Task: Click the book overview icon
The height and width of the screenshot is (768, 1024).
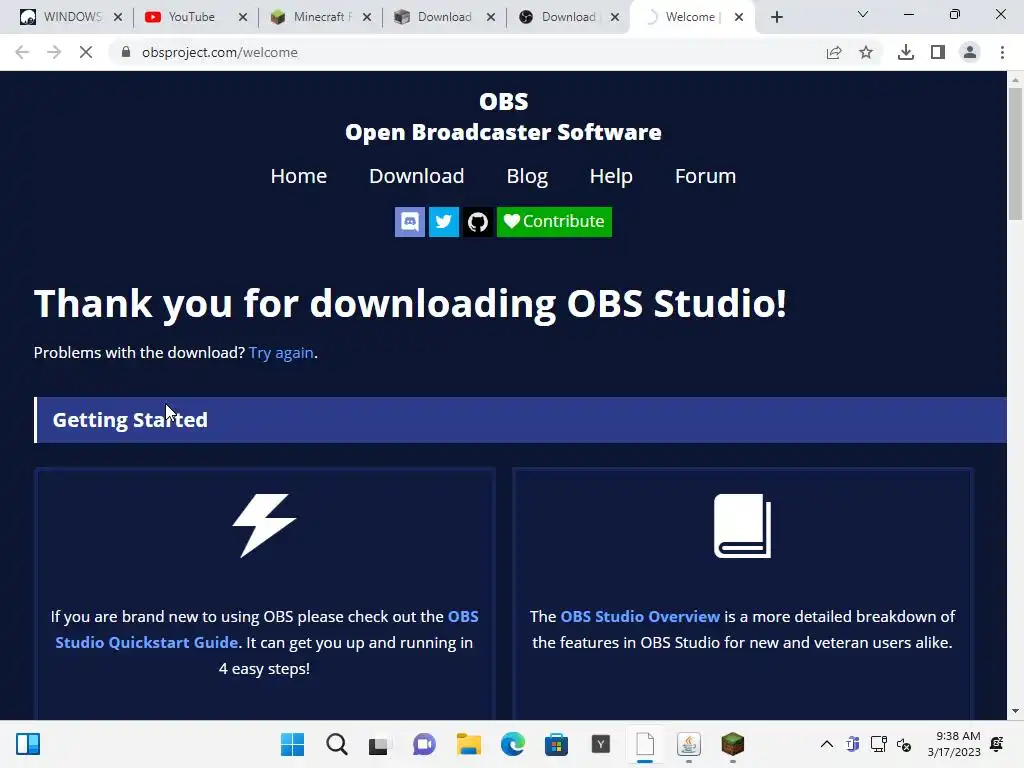Action: [x=743, y=526]
